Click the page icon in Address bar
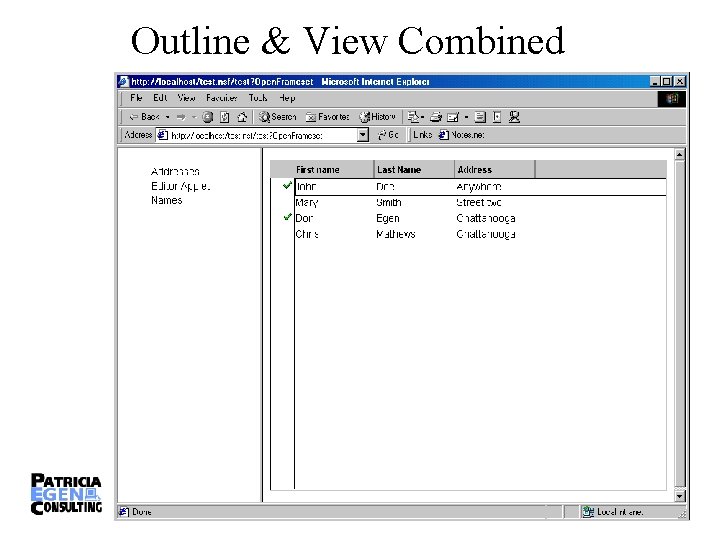 coord(163,135)
